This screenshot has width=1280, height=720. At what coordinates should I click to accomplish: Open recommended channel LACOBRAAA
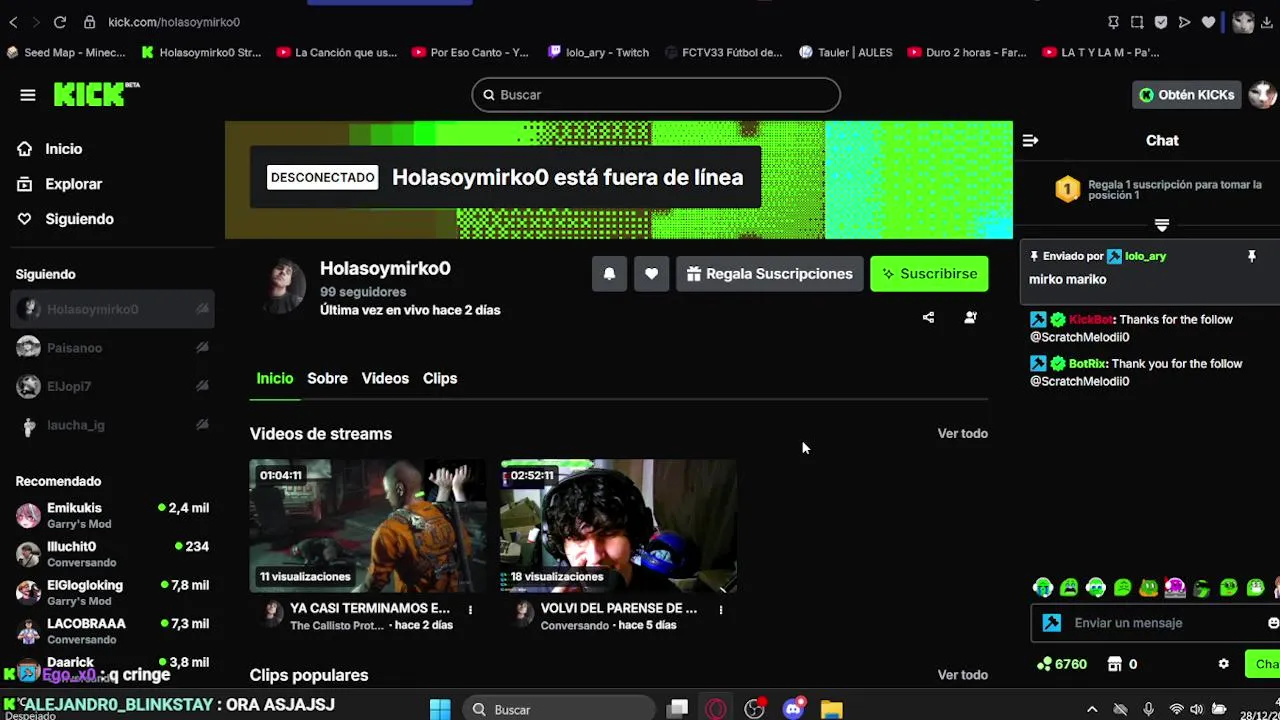click(x=113, y=631)
